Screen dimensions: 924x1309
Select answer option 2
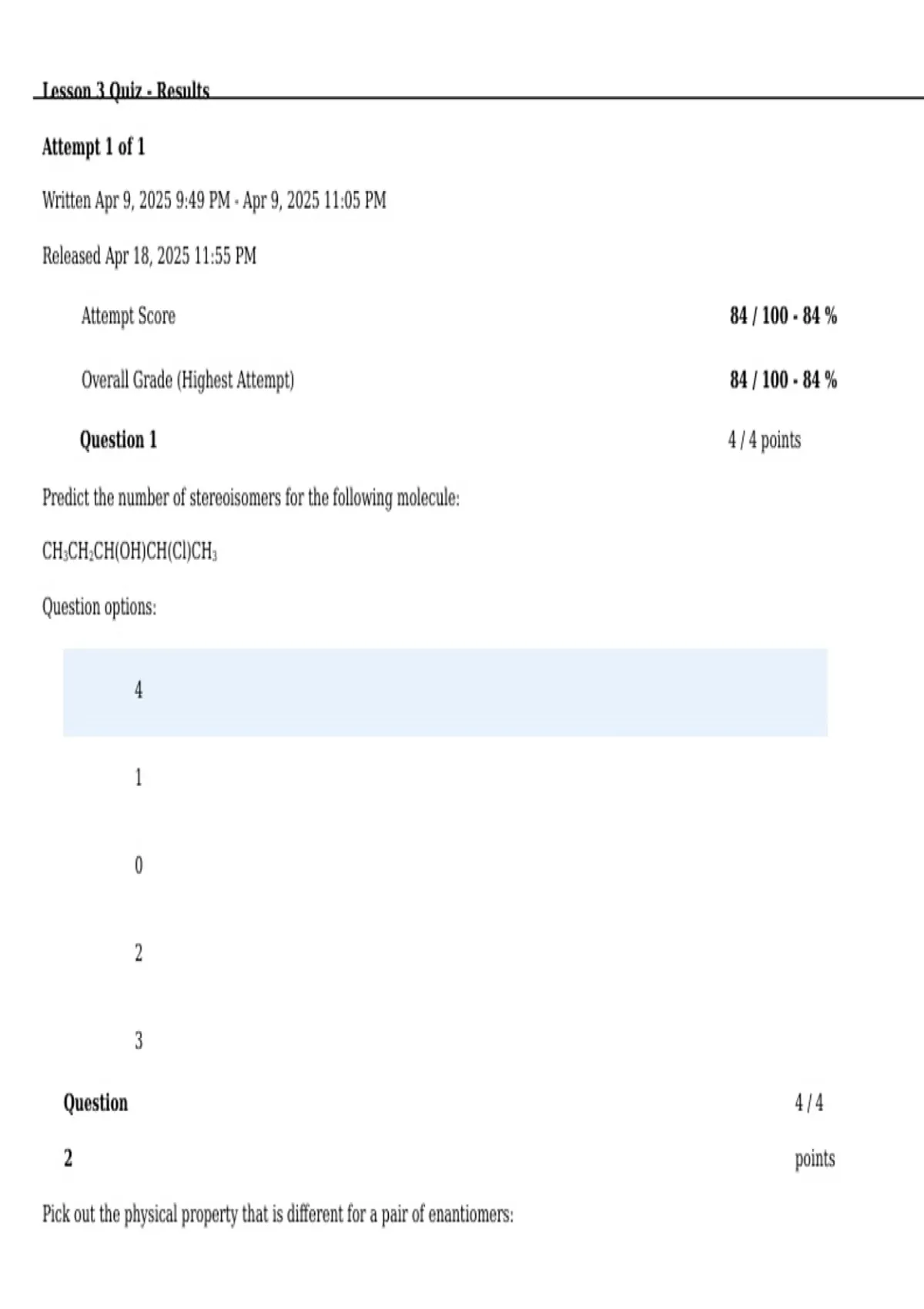(x=139, y=953)
